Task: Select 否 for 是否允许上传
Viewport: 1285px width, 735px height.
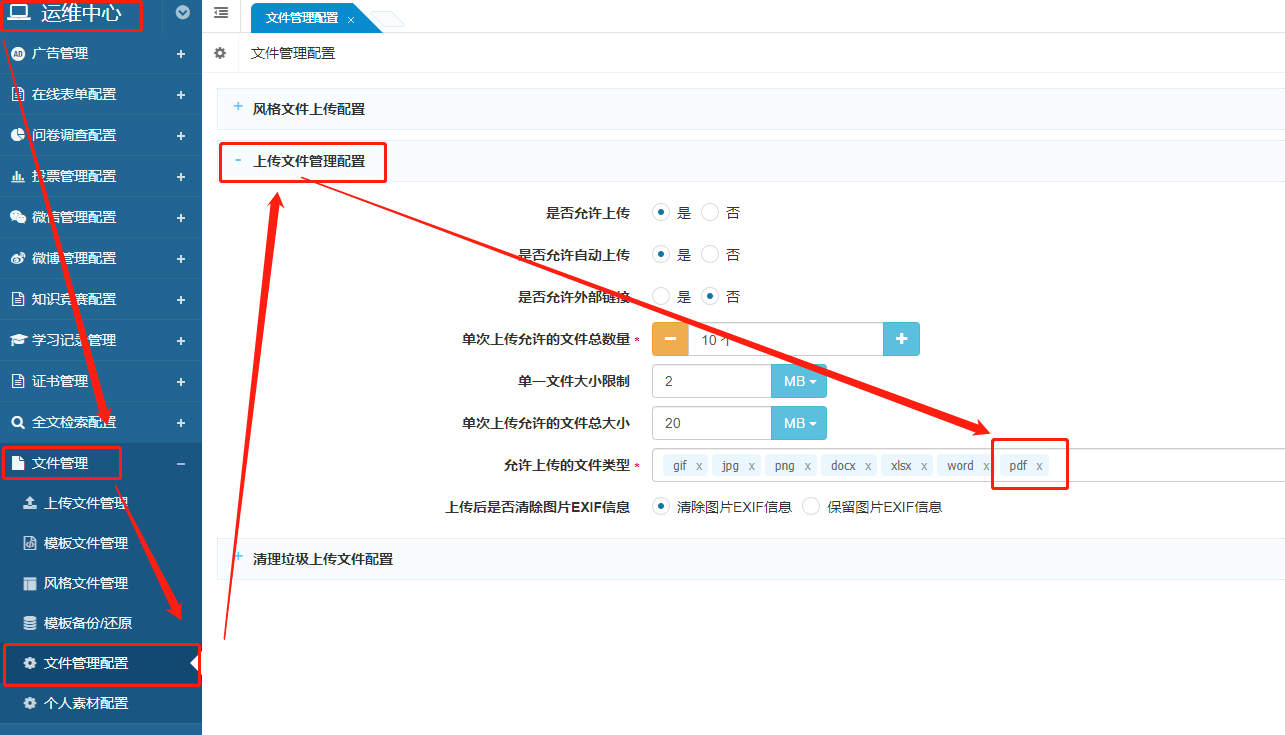Action: 710,212
